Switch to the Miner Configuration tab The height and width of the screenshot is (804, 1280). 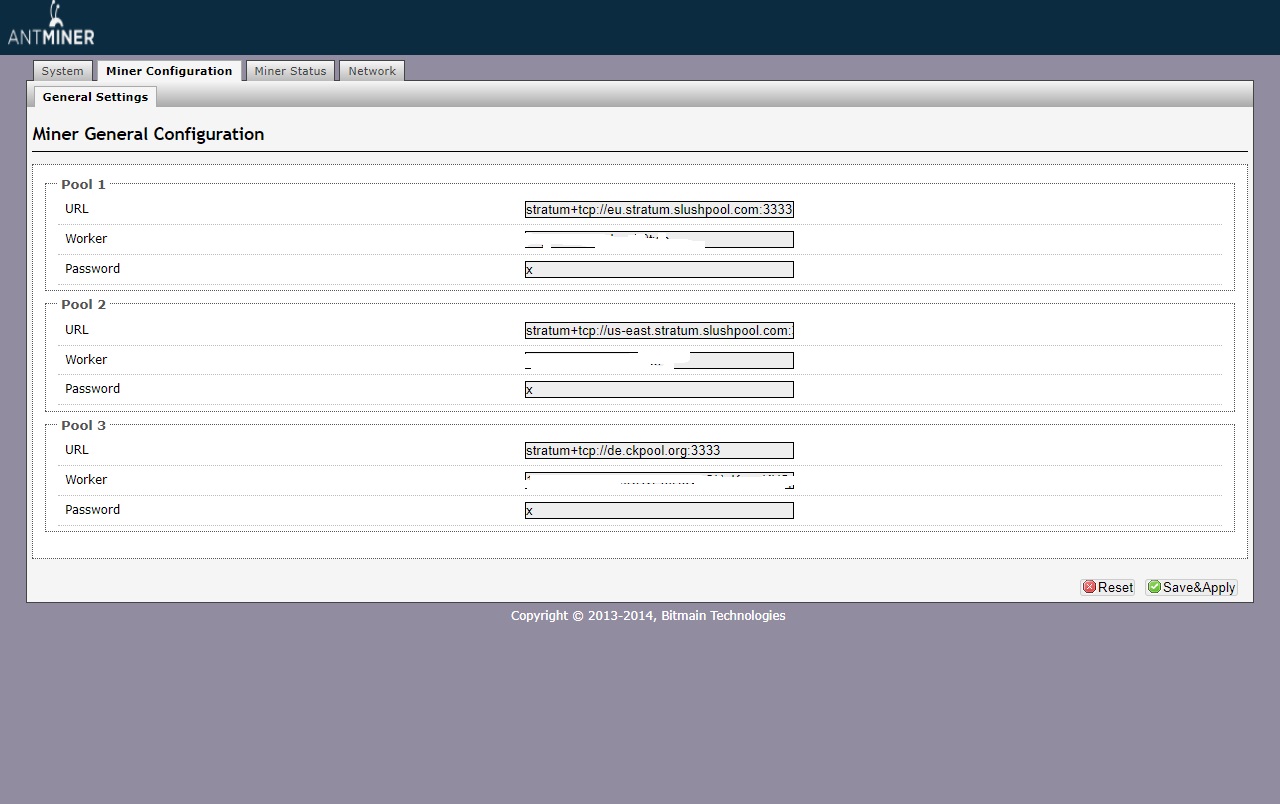pos(169,71)
